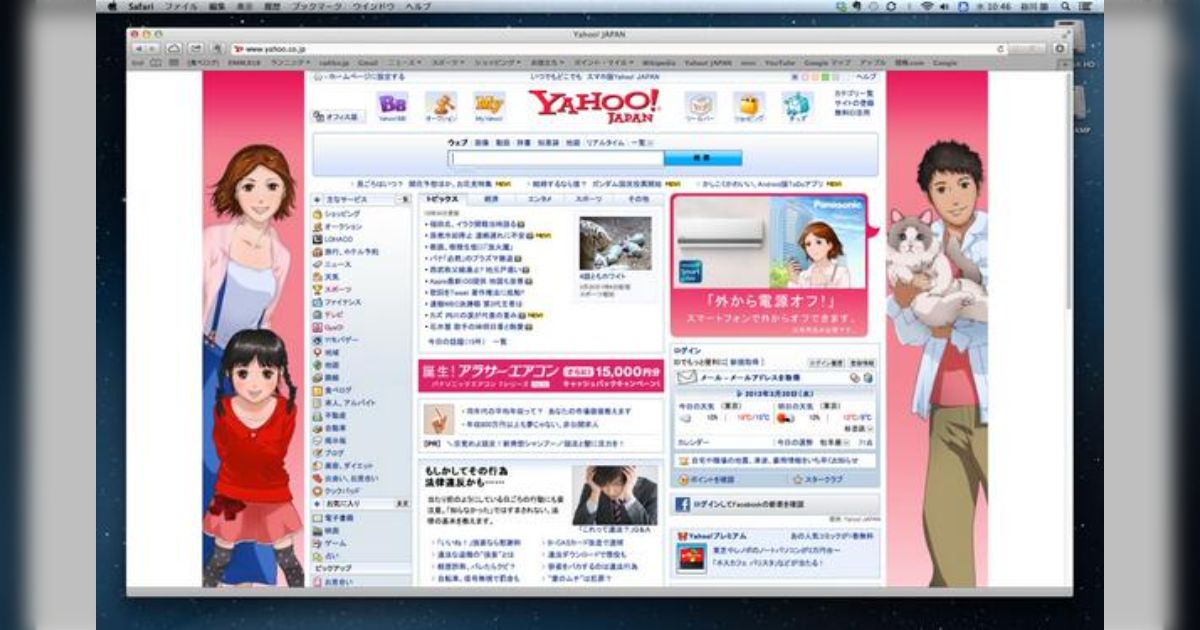
Task: Click the Toolbar icon right of logo
Action: 700,105
